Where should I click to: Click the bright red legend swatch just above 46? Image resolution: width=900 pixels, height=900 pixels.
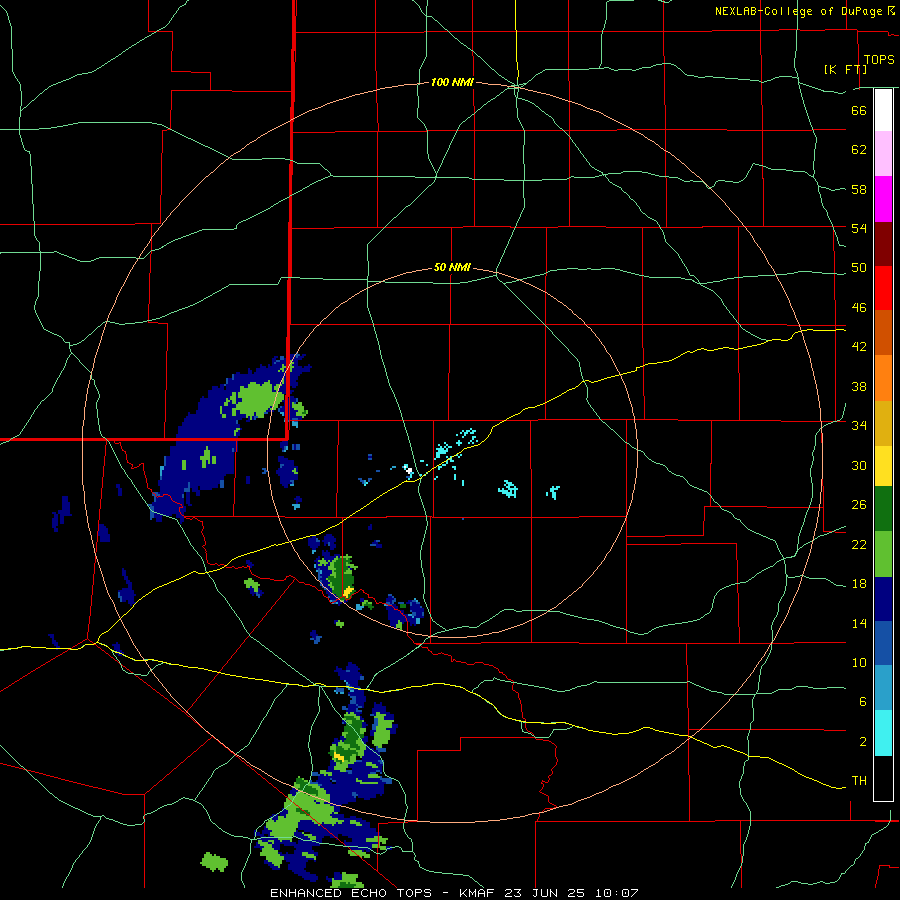click(883, 288)
